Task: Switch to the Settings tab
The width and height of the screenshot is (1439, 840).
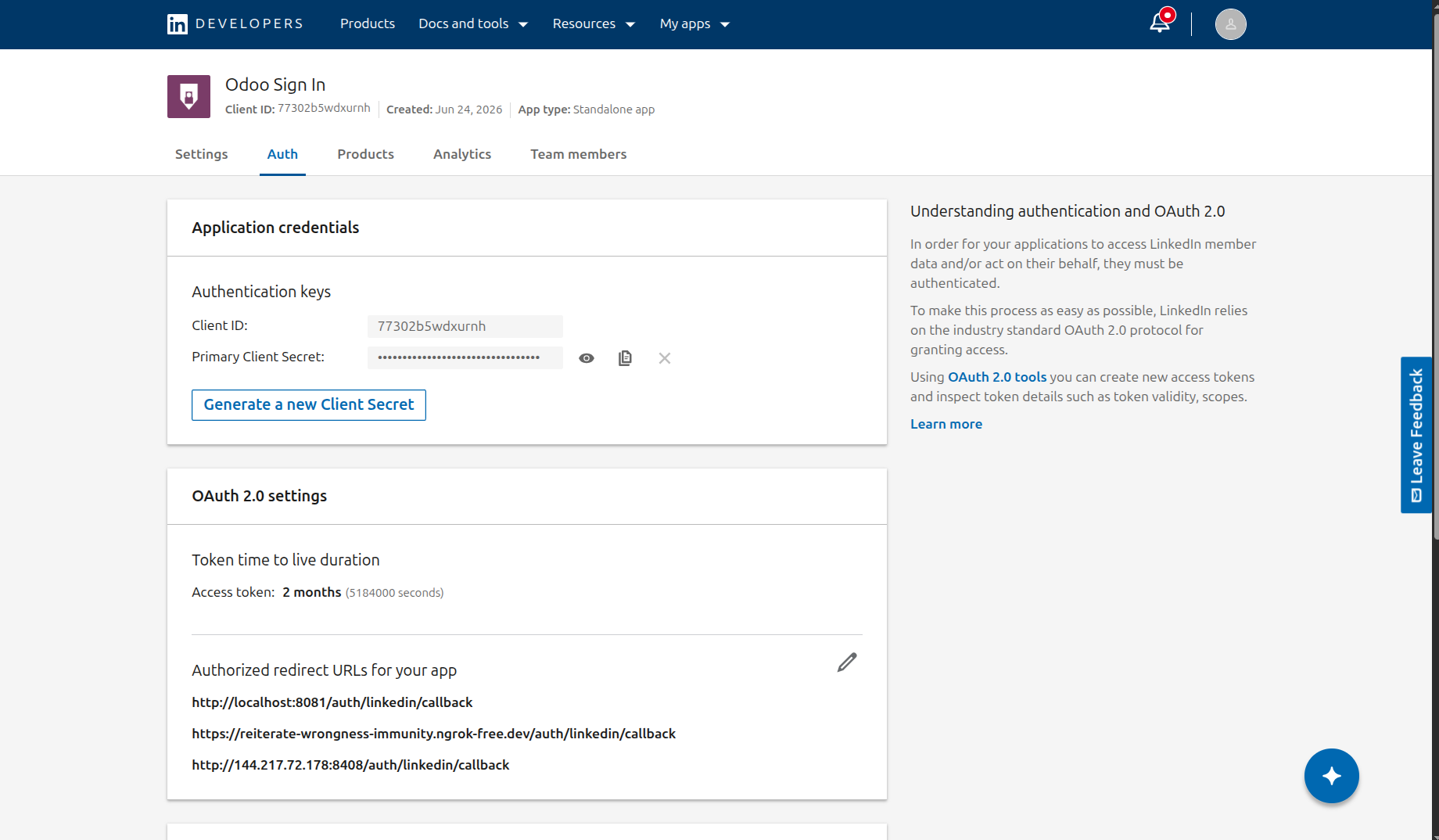Action: [202, 154]
